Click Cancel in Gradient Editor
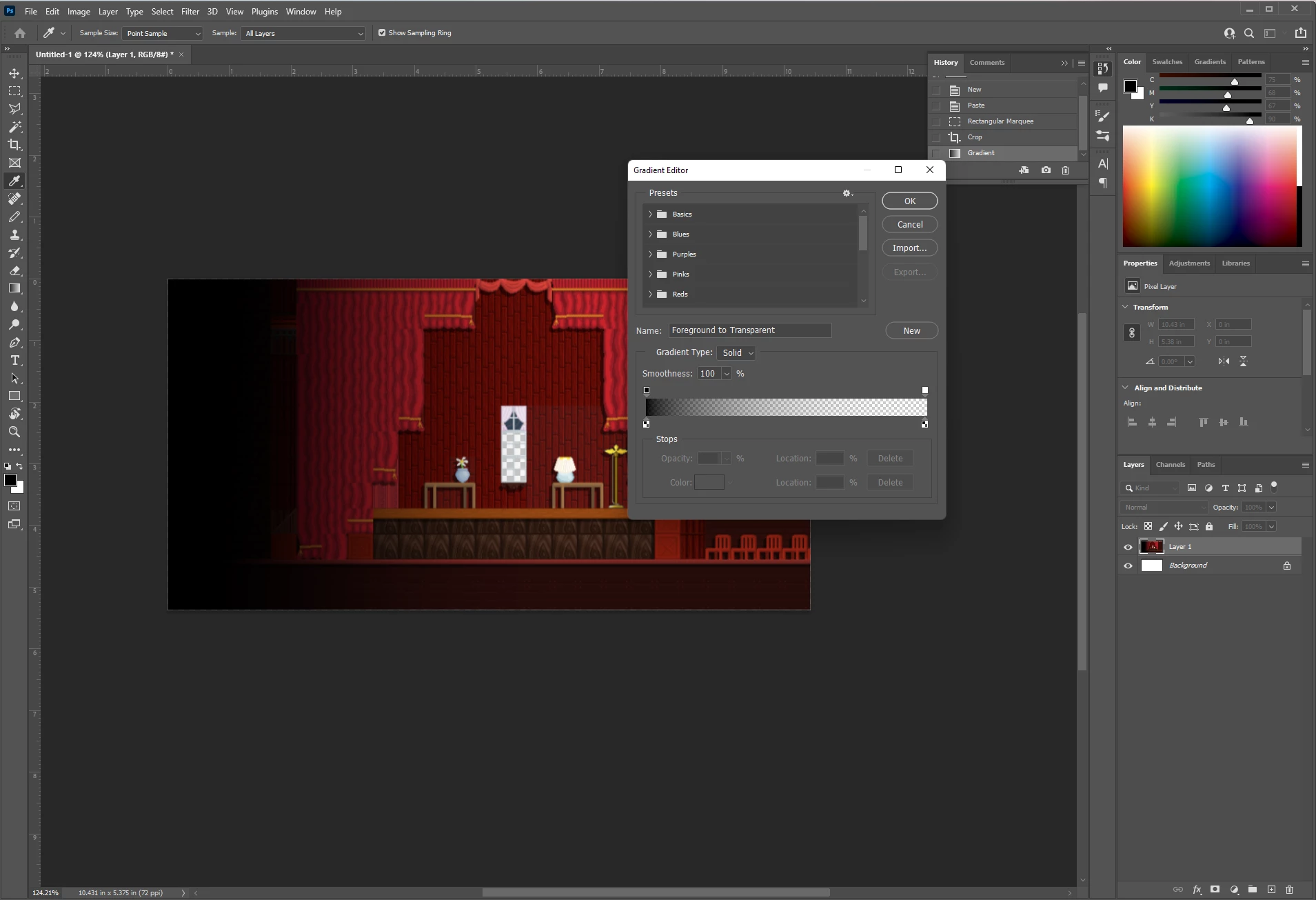This screenshot has width=1316, height=900. click(910, 225)
